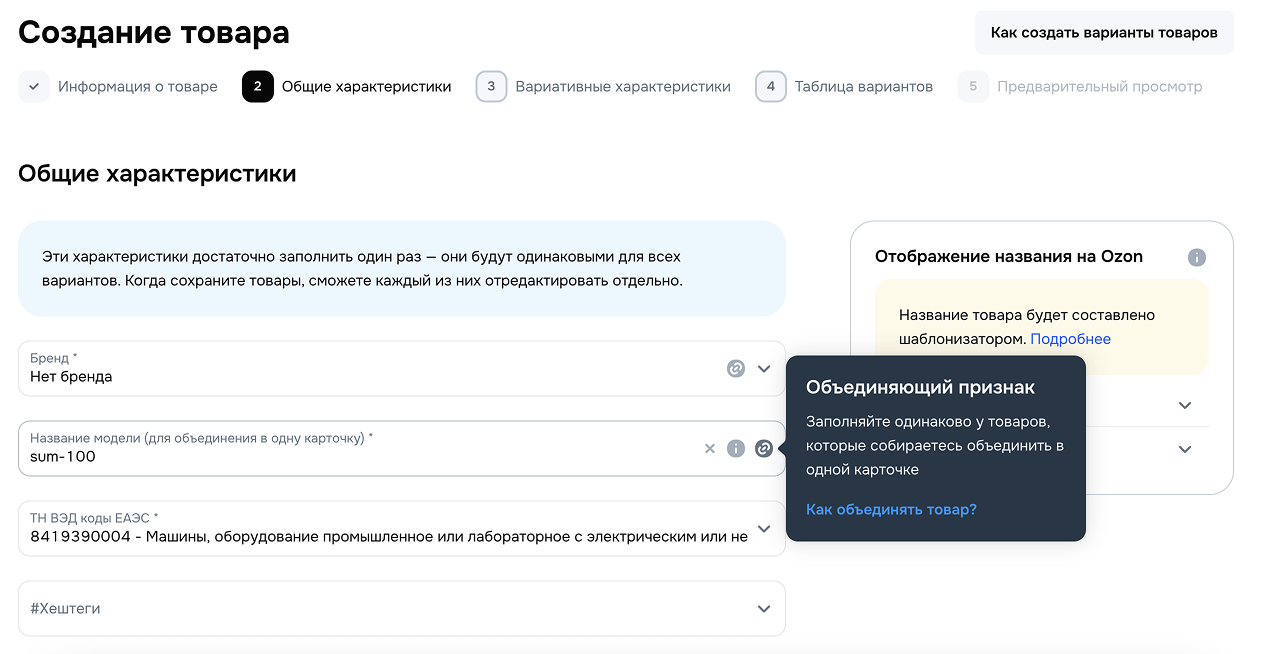Open Как объединять товар? link
Image resolution: width=1262 pixels, height=654 pixels.
tap(891, 510)
